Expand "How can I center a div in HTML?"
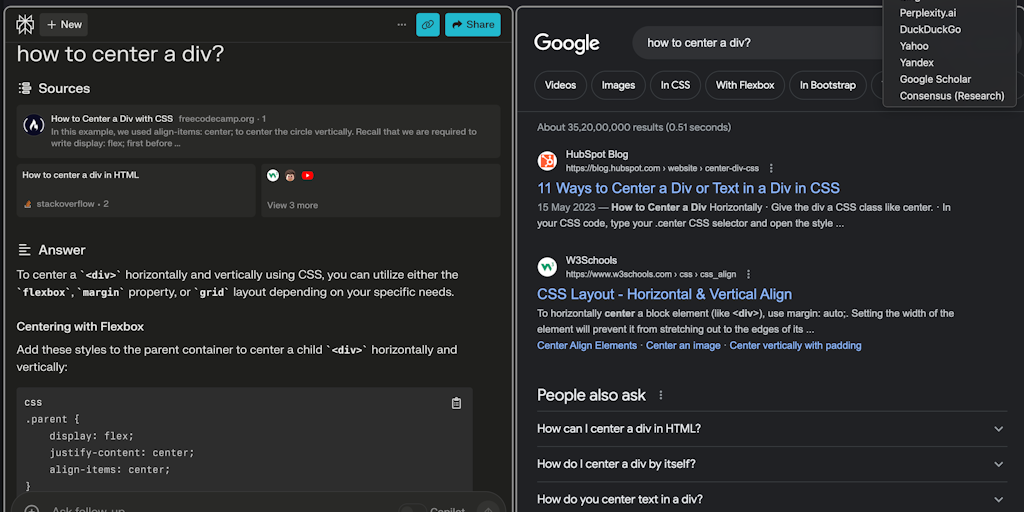 (x=998, y=429)
